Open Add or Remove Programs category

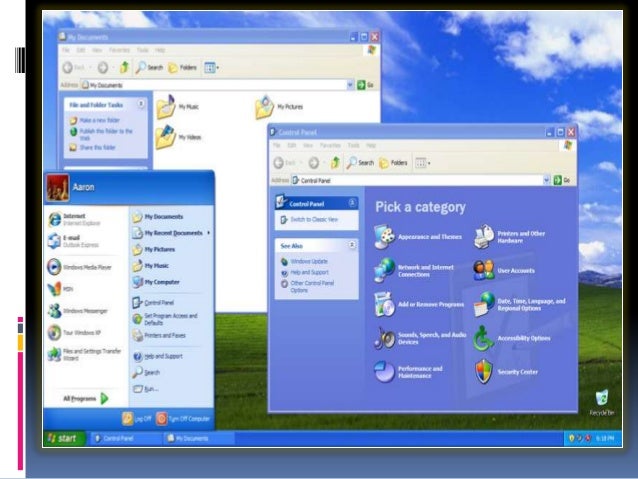pyautogui.click(x=419, y=304)
